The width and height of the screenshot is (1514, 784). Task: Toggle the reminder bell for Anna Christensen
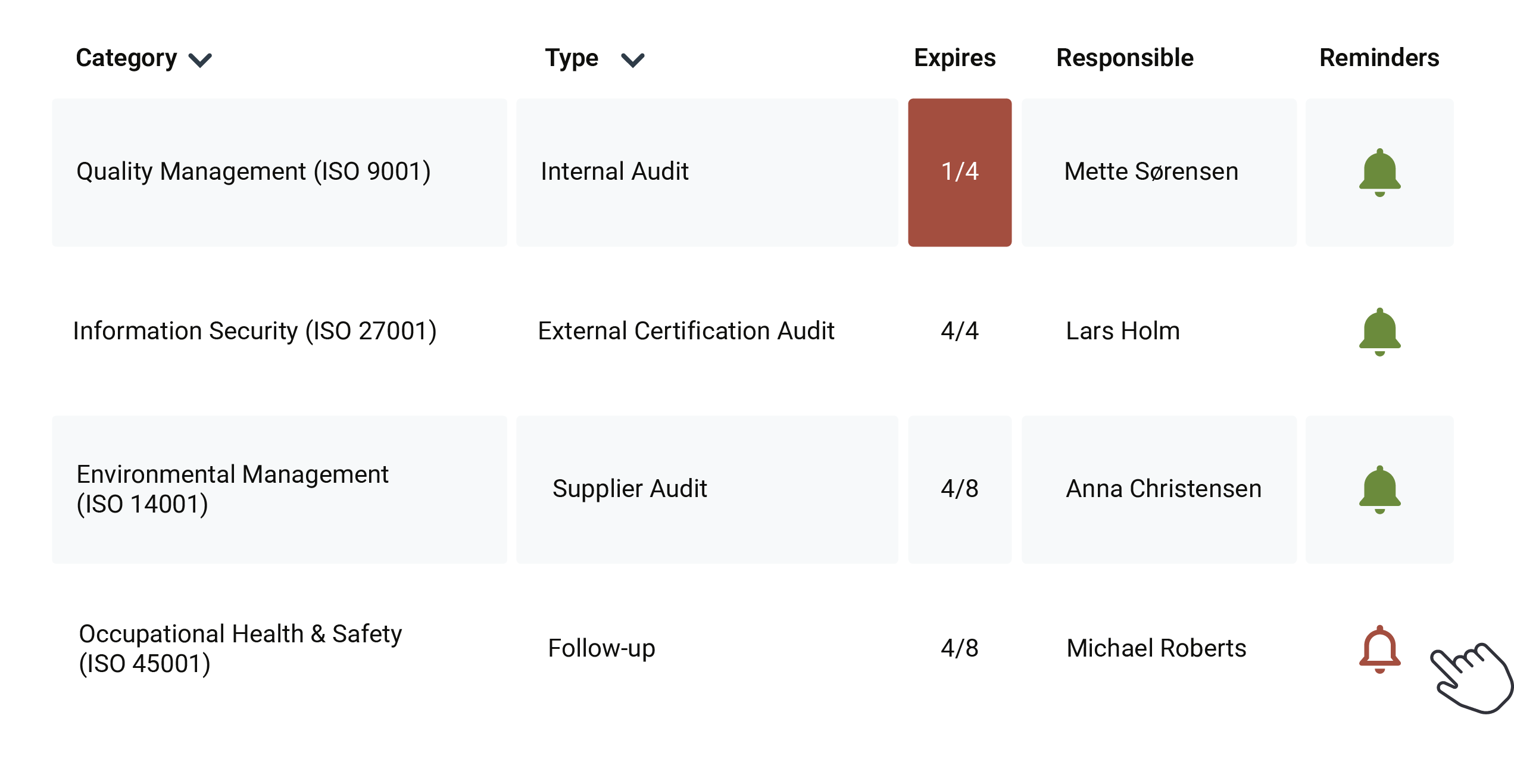[x=1379, y=489]
